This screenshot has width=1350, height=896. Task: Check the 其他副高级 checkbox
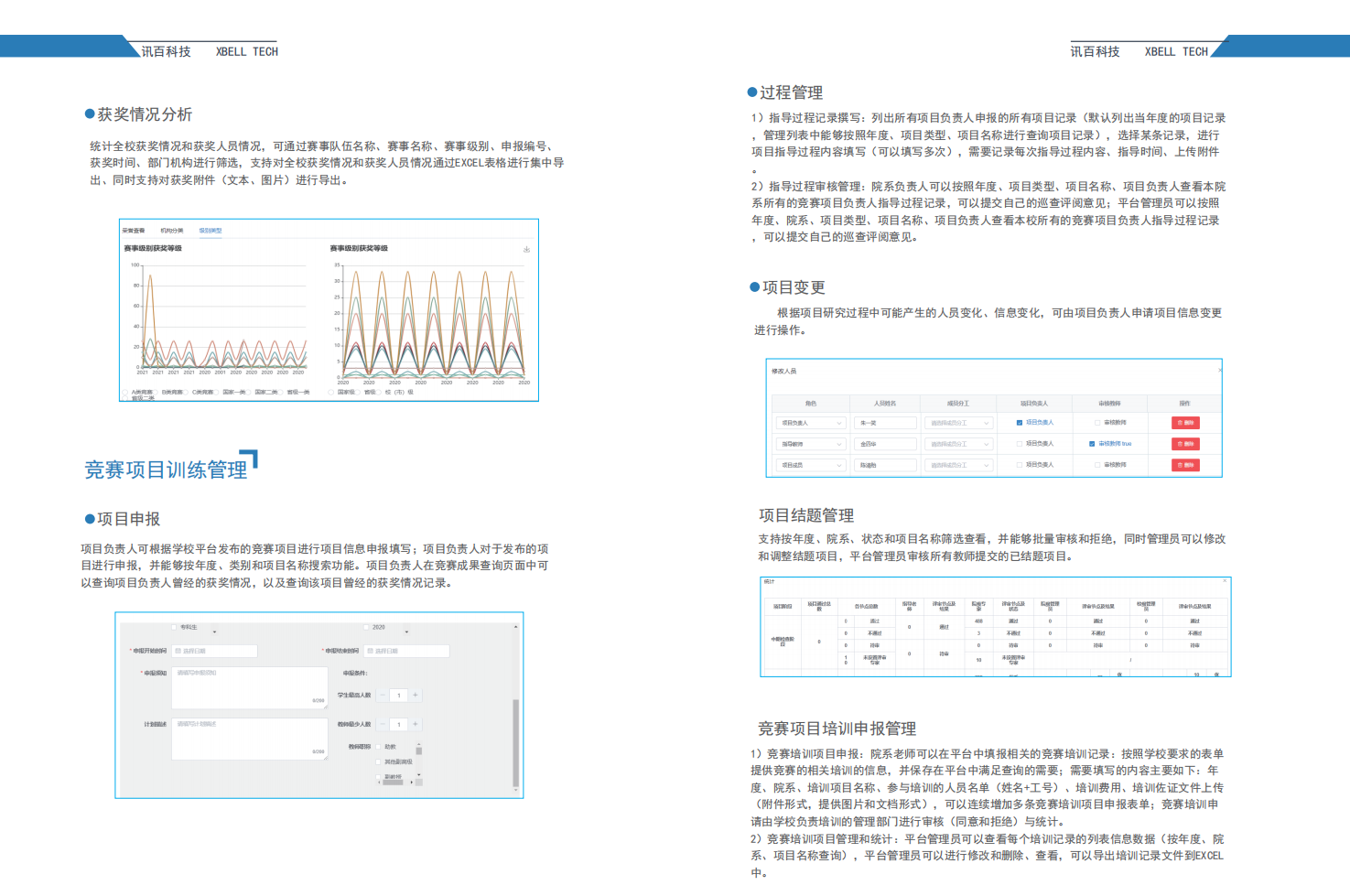pyautogui.click(x=378, y=761)
